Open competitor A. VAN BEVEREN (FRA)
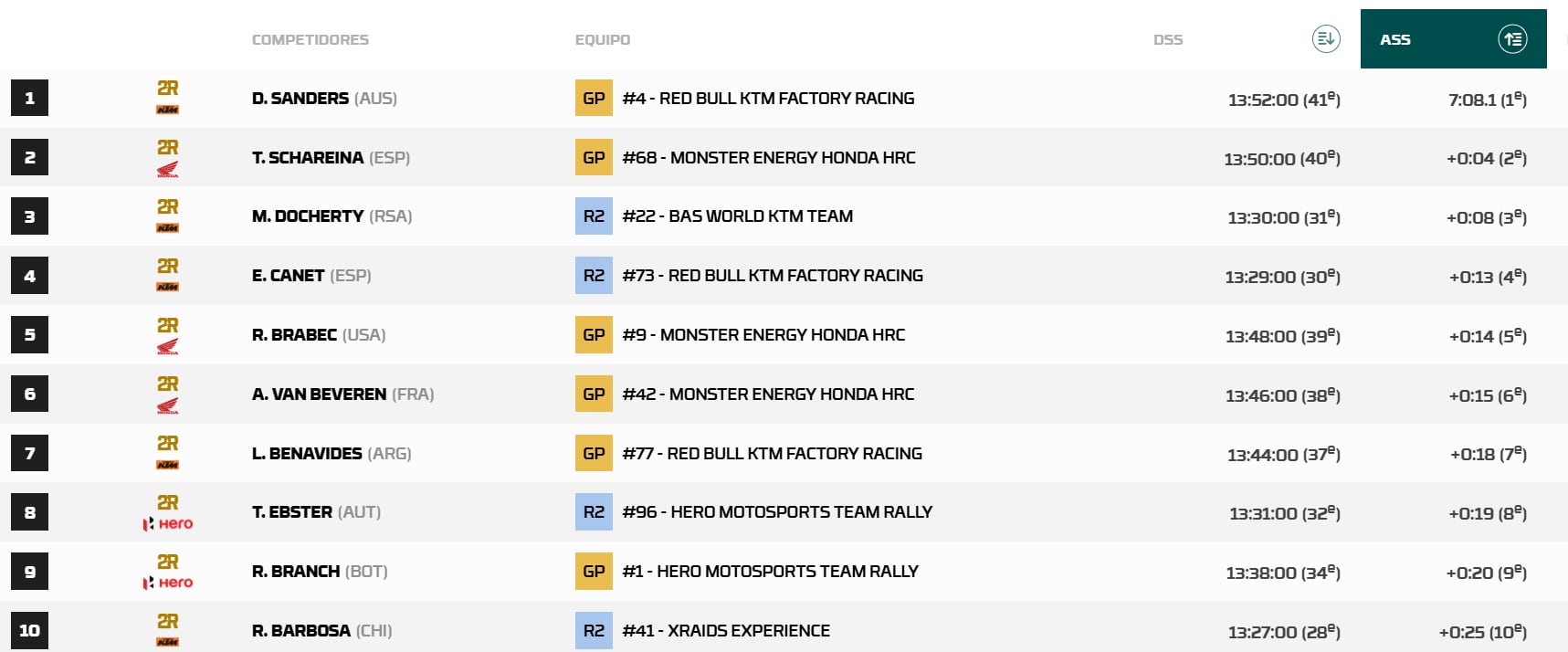Viewport: 1568px width, 652px height. click(x=342, y=394)
